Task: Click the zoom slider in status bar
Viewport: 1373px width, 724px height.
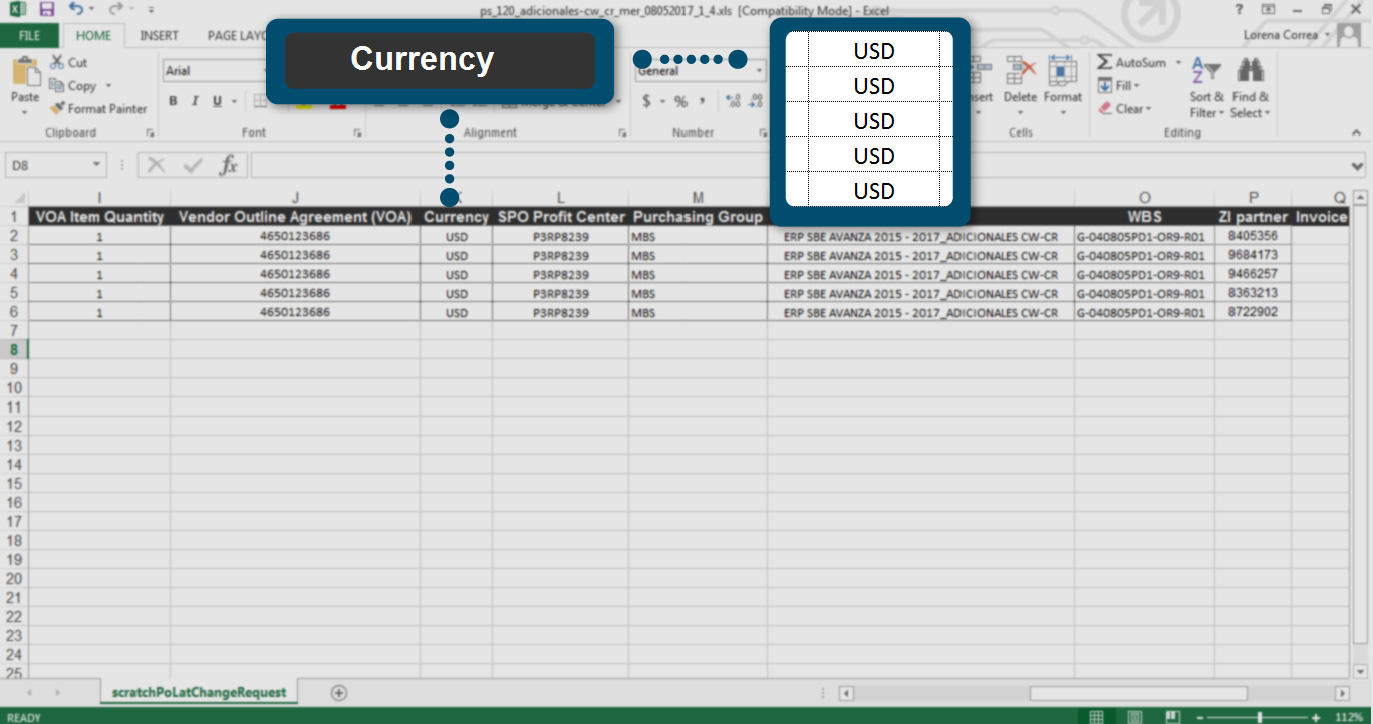Action: (1259, 717)
